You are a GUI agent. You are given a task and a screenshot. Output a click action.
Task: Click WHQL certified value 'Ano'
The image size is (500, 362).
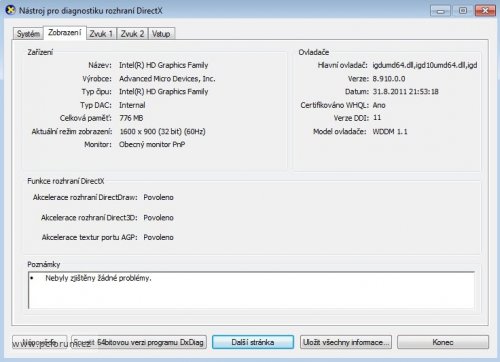click(x=379, y=105)
